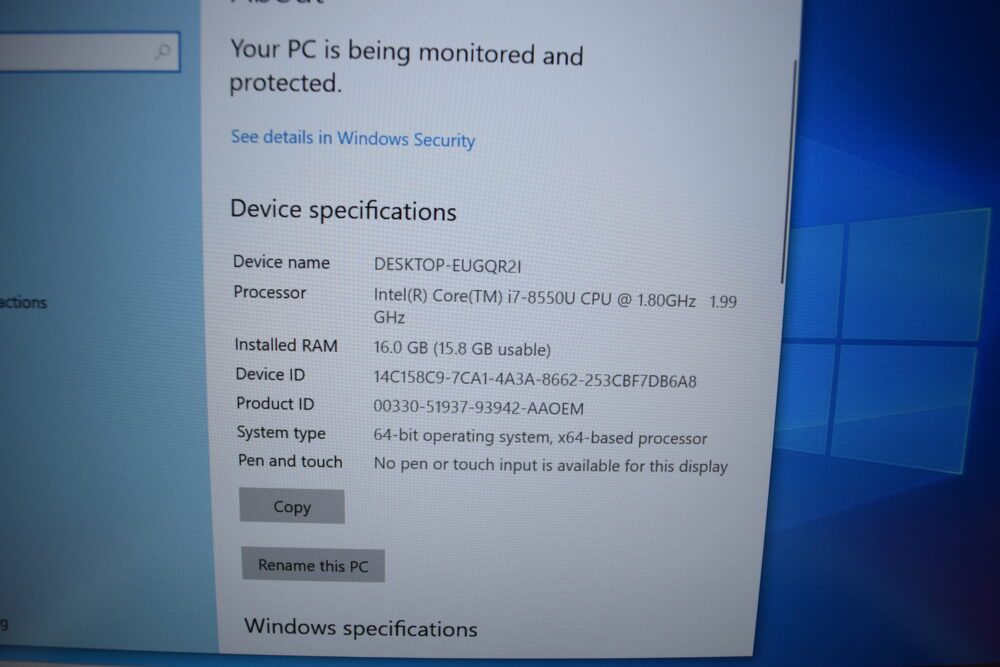Select the device name value DESKTOP-EUGQR2I
This screenshot has height=667, width=1000.
448,265
